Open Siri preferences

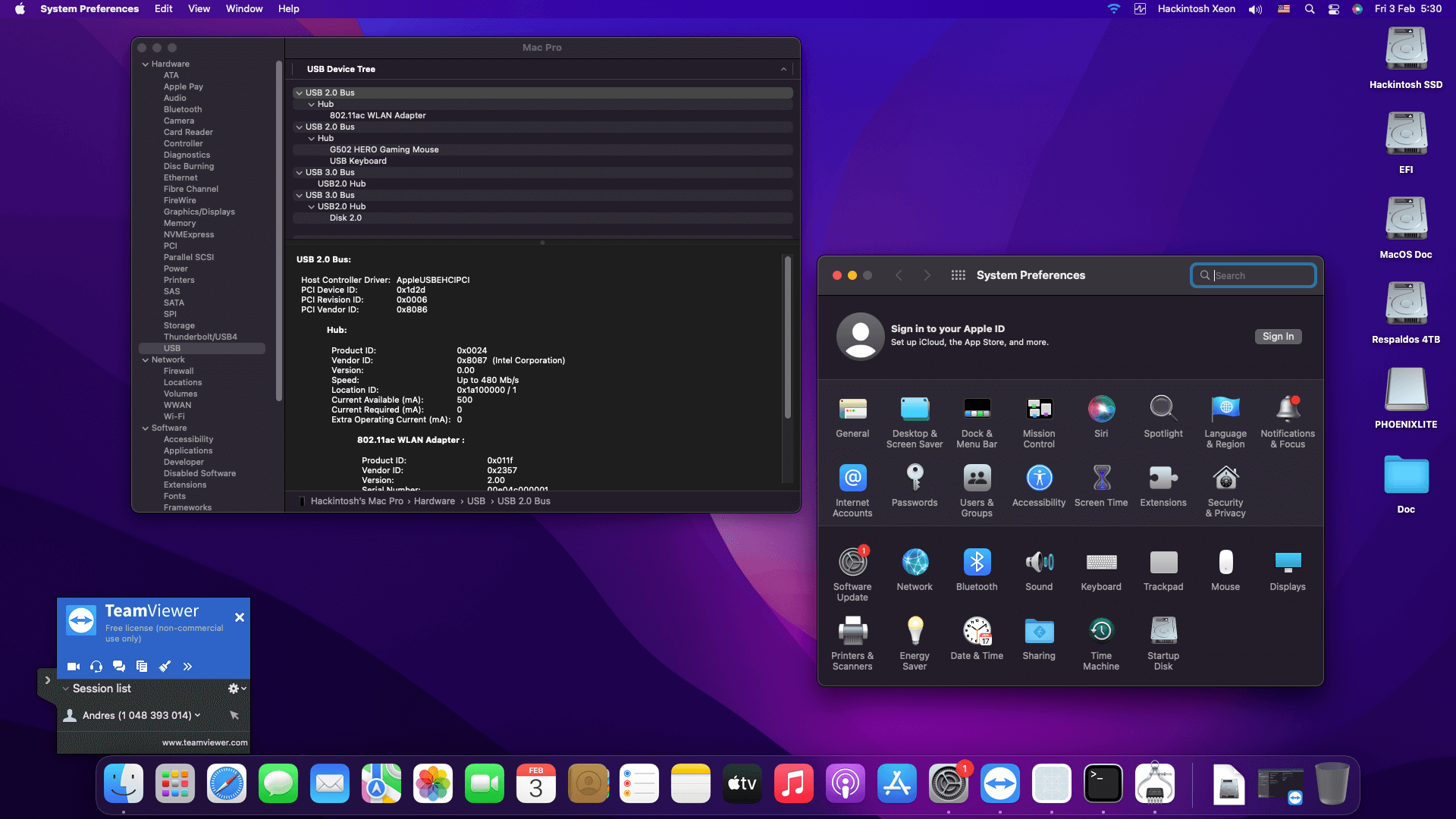point(1101,417)
